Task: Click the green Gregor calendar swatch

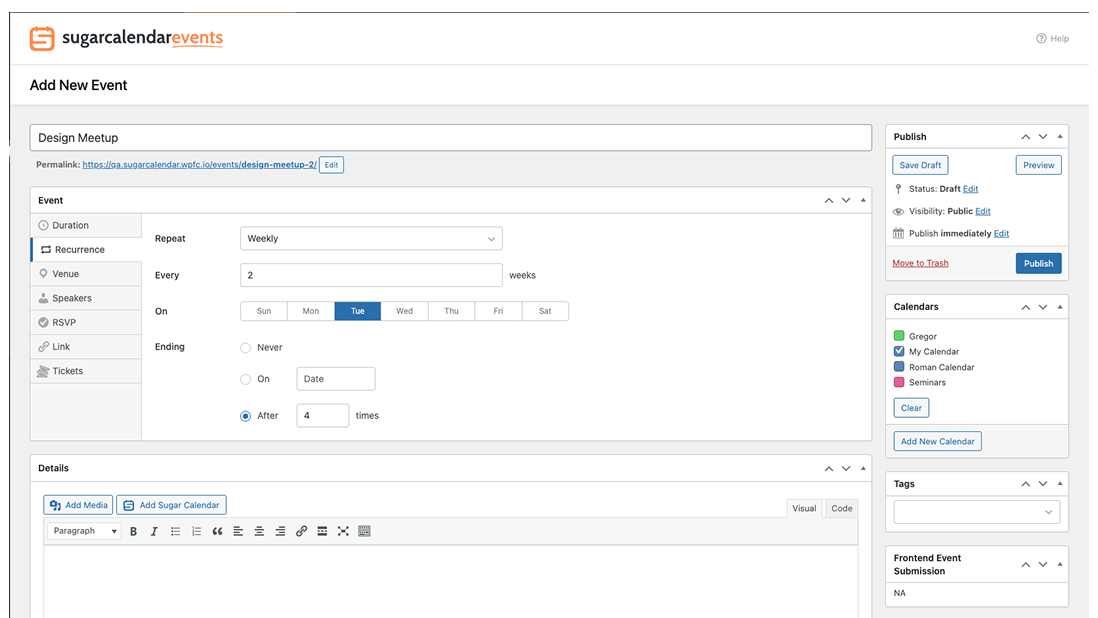Action: tap(899, 336)
